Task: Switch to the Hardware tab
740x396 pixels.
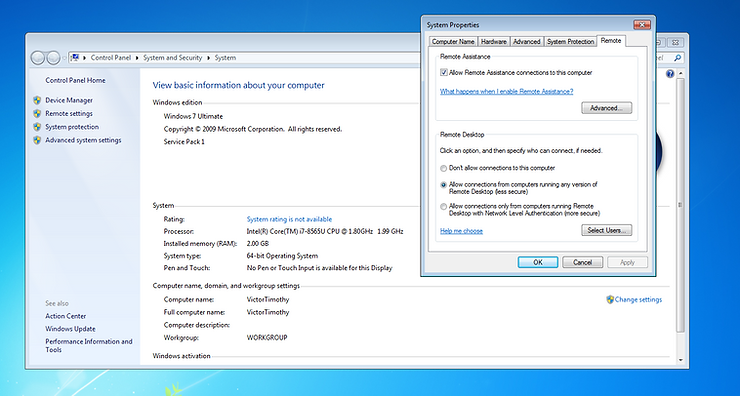Action: (x=493, y=42)
